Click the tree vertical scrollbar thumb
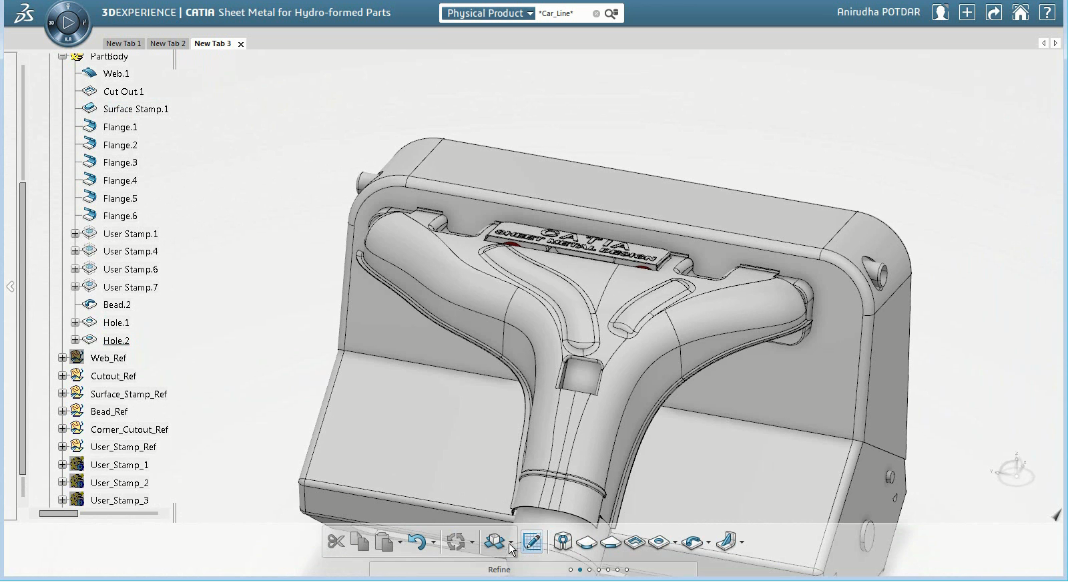Screen dimensions: 1068x582 click(x=22, y=328)
